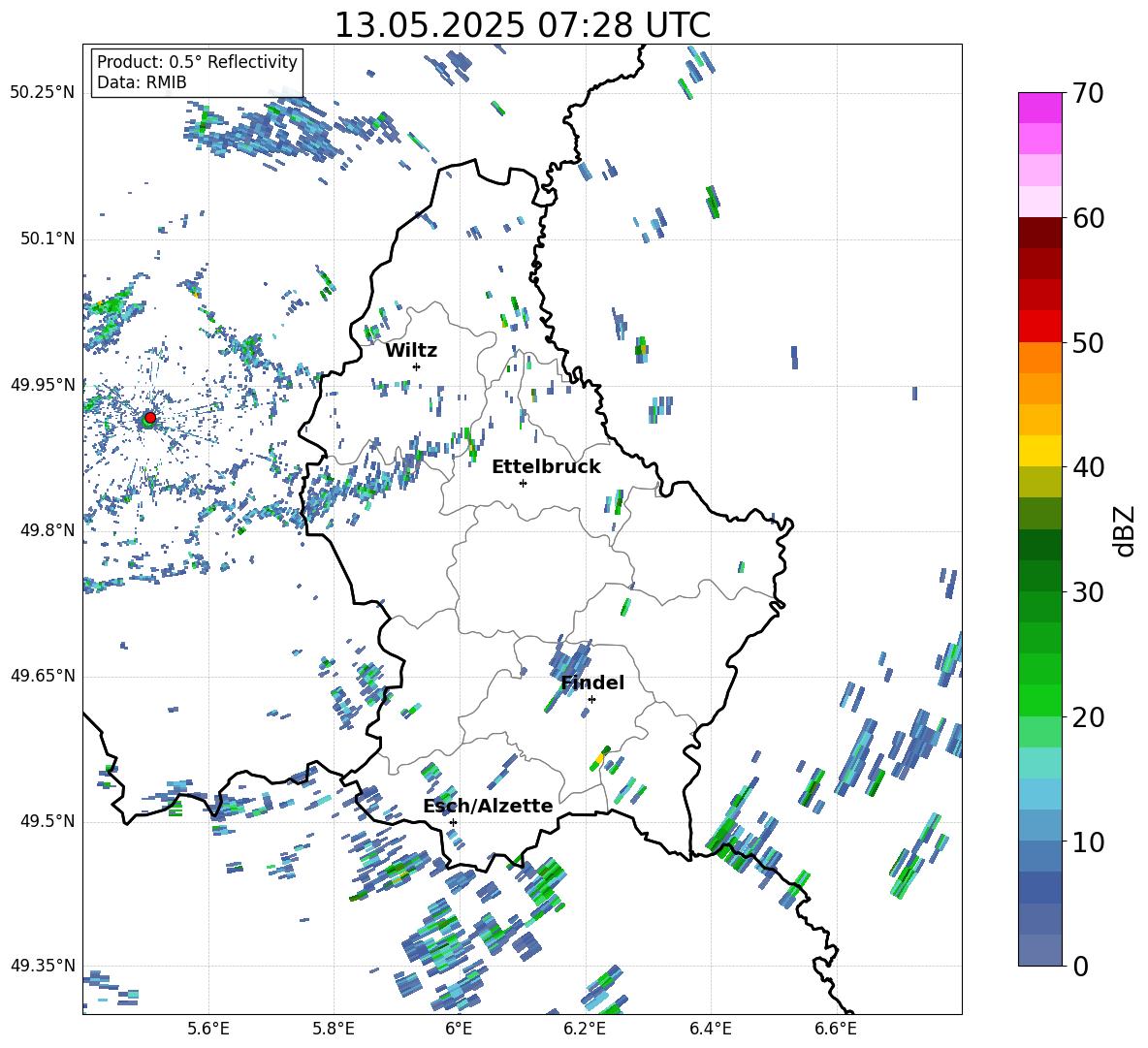
Task: Click the 30 dBZ colorbar tick label
Action: coord(1087,592)
